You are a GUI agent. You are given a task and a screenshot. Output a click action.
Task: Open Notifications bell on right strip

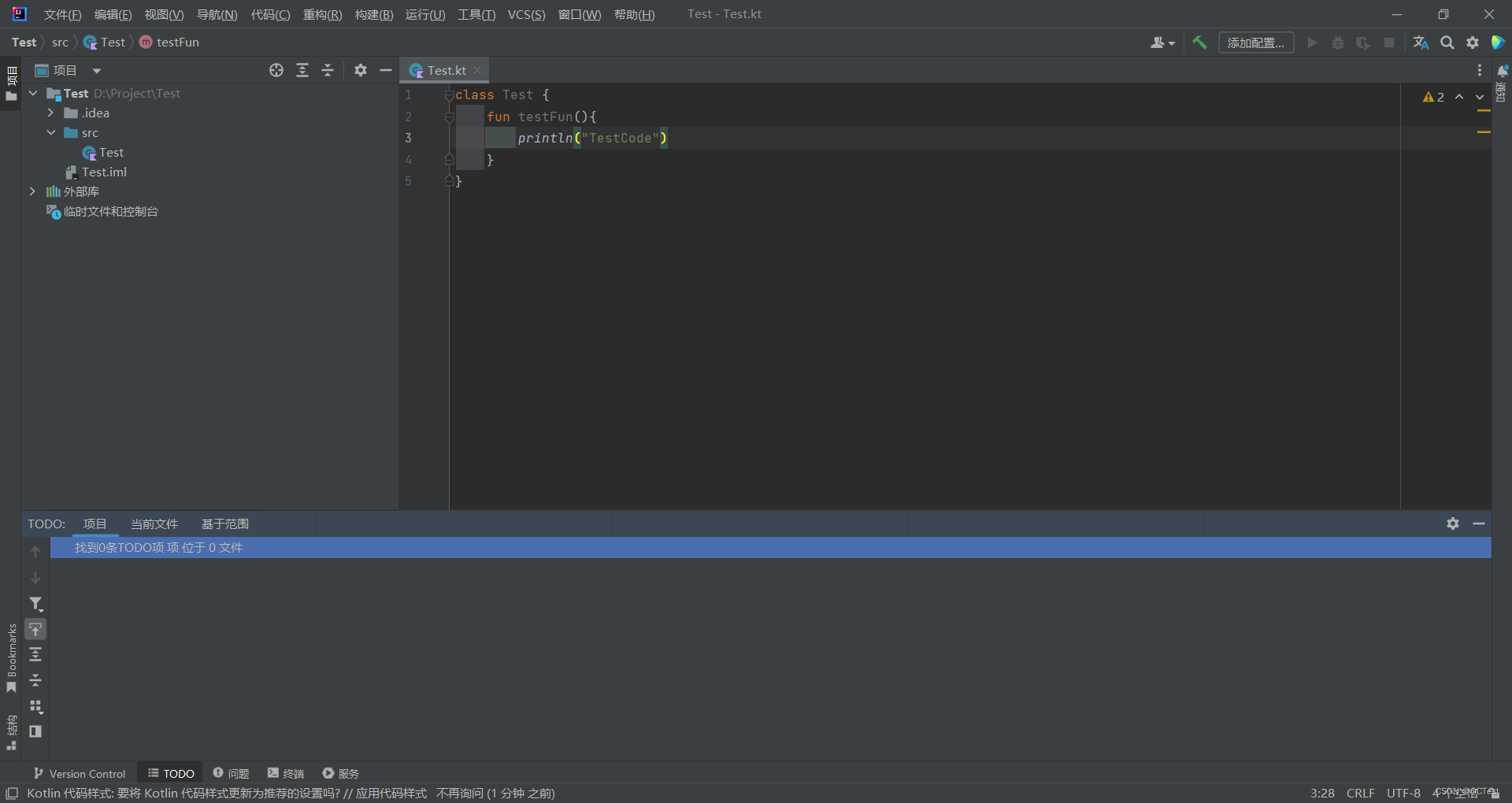(x=1502, y=71)
